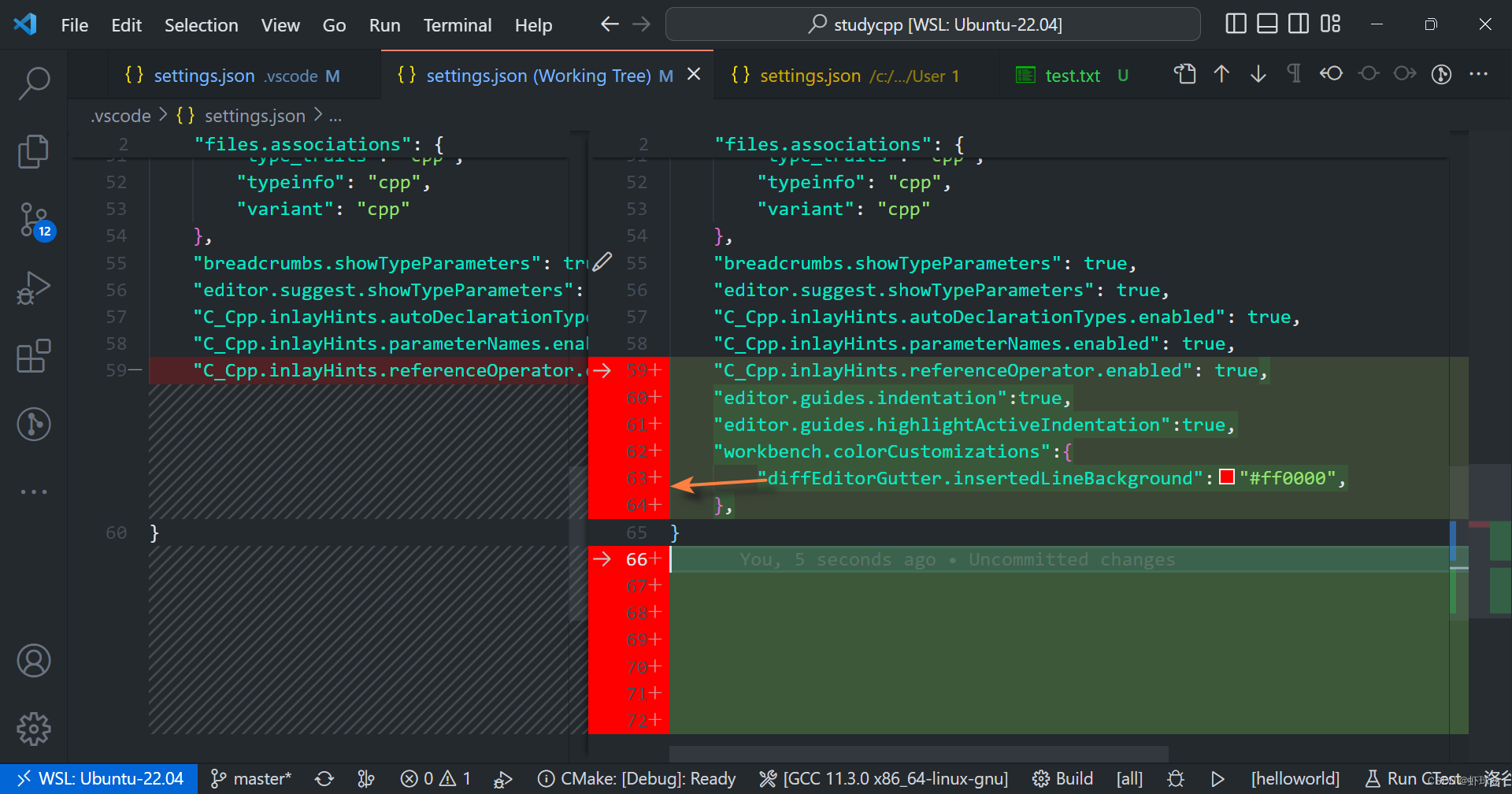Click the debug launch icon in status bar
The width and height of the screenshot is (1512, 794).
(503, 779)
